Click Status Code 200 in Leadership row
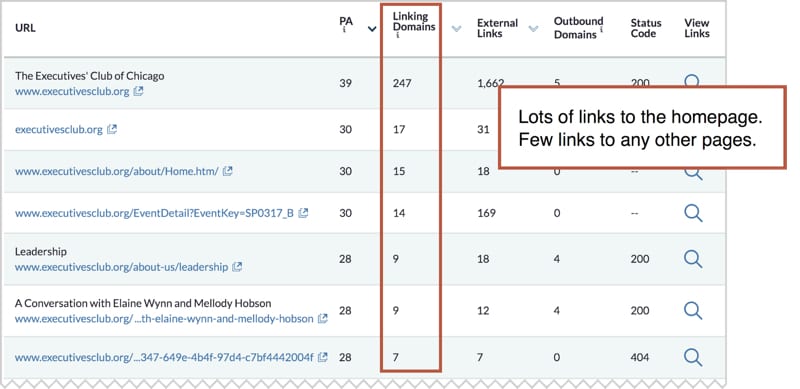800x389 pixels. (x=640, y=259)
